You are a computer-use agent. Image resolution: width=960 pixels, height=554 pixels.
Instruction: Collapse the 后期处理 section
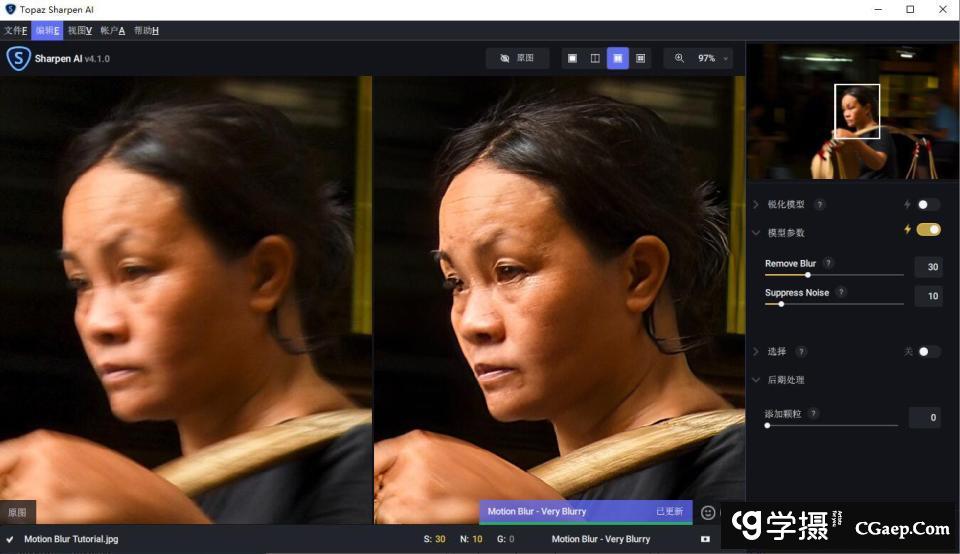(x=756, y=380)
